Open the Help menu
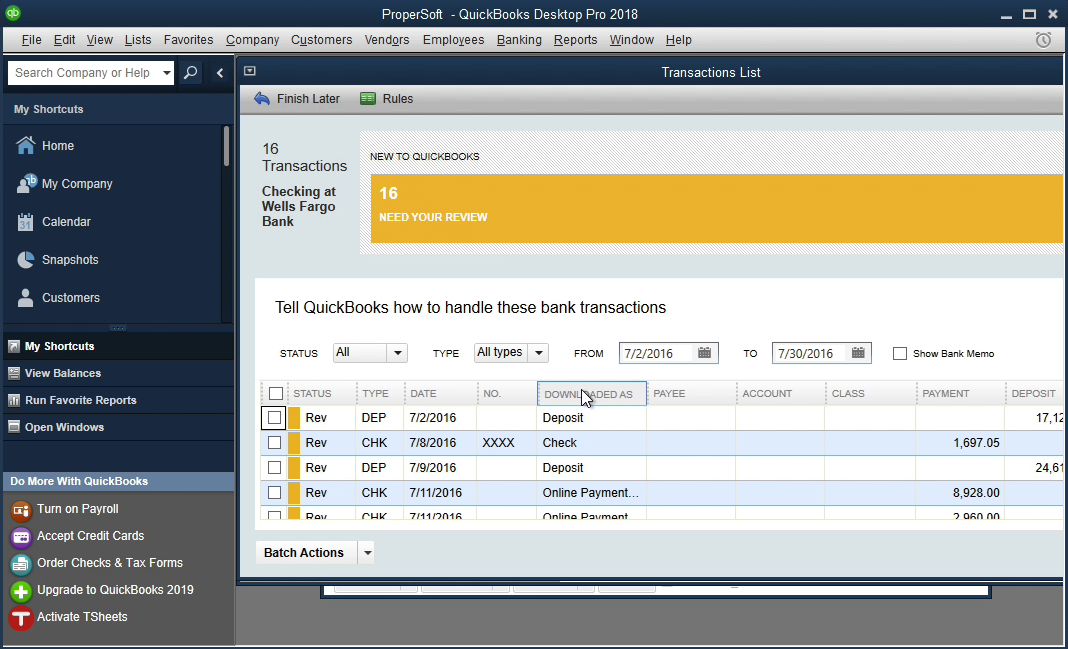1068x649 pixels. point(678,40)
